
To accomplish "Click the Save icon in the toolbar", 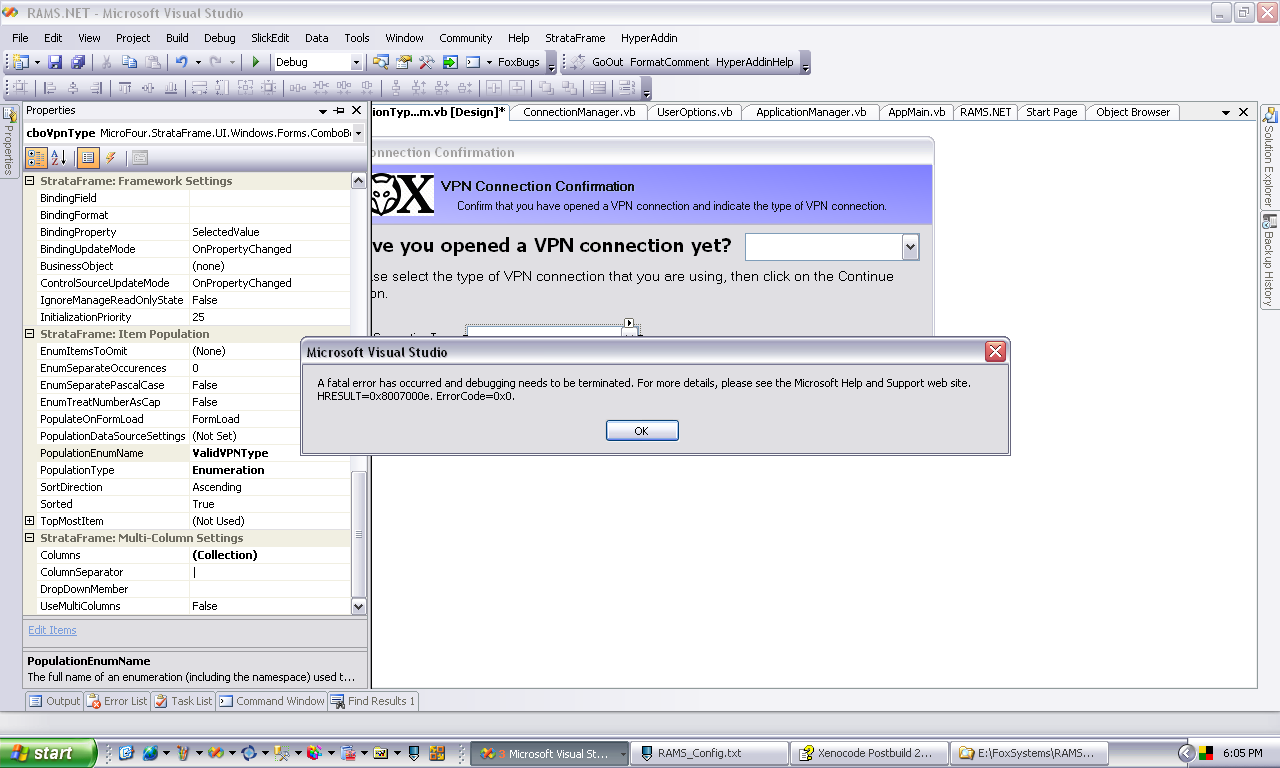I will tap(55, 62).
